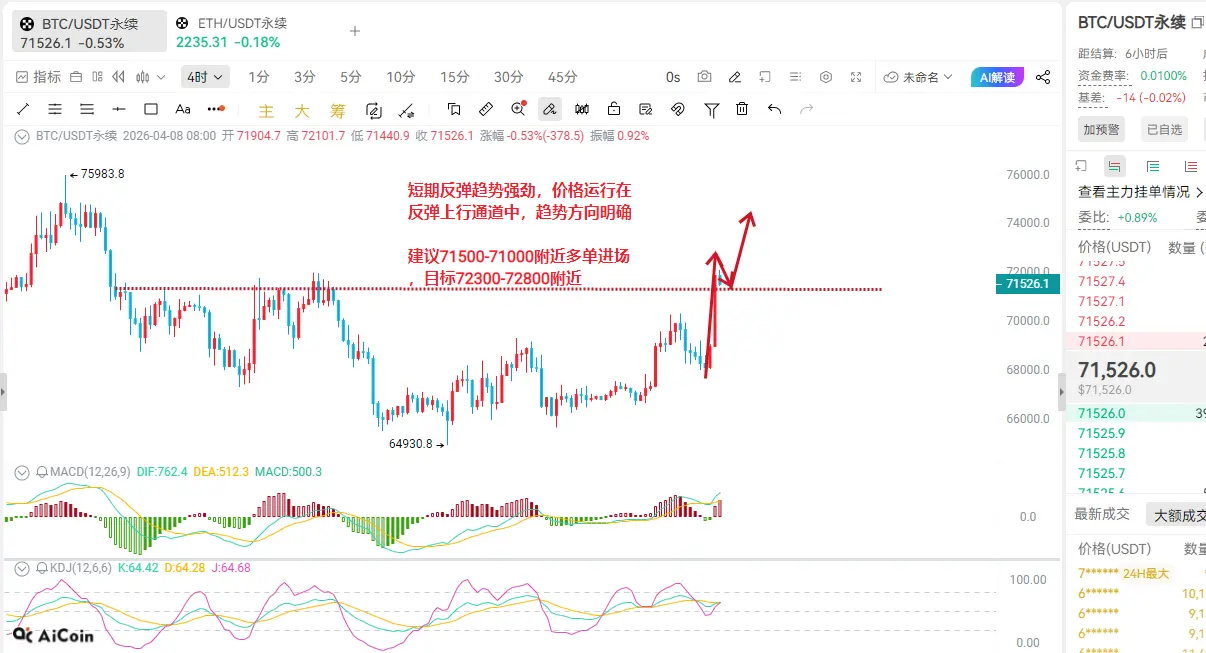Toggle hide drawings eye-slash icon
This screenshot has height=653, width=1206.
(x=678, y=109)
